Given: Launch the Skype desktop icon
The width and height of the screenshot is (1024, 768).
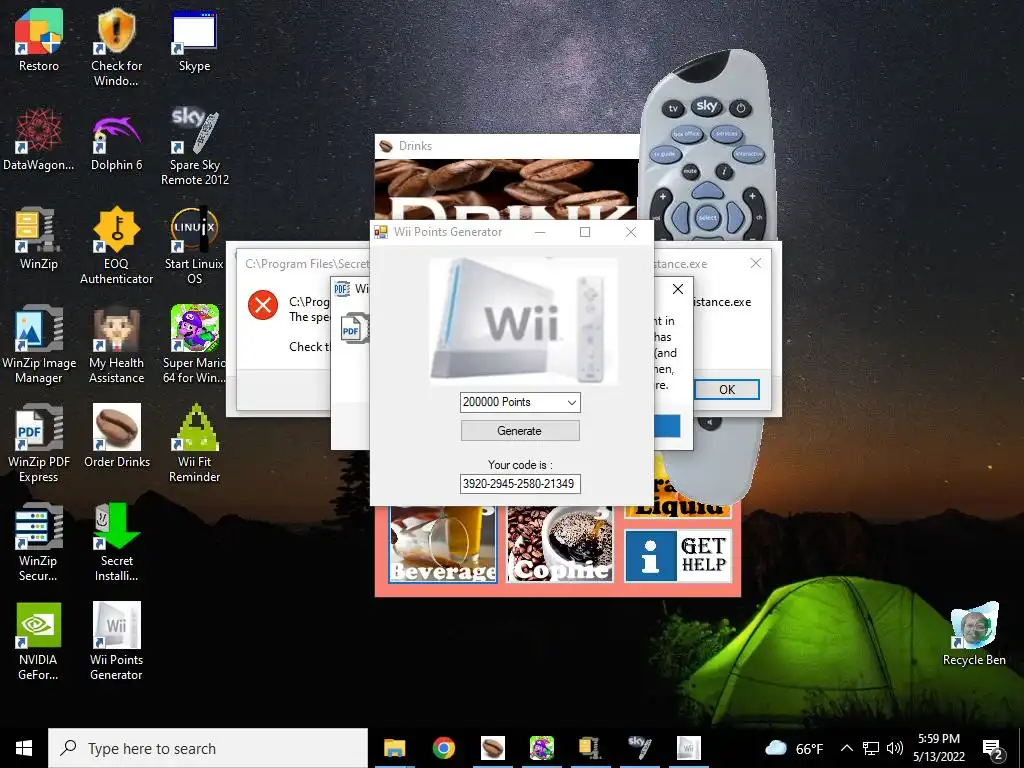Looking at the screenshot, I should pos(194,40).
